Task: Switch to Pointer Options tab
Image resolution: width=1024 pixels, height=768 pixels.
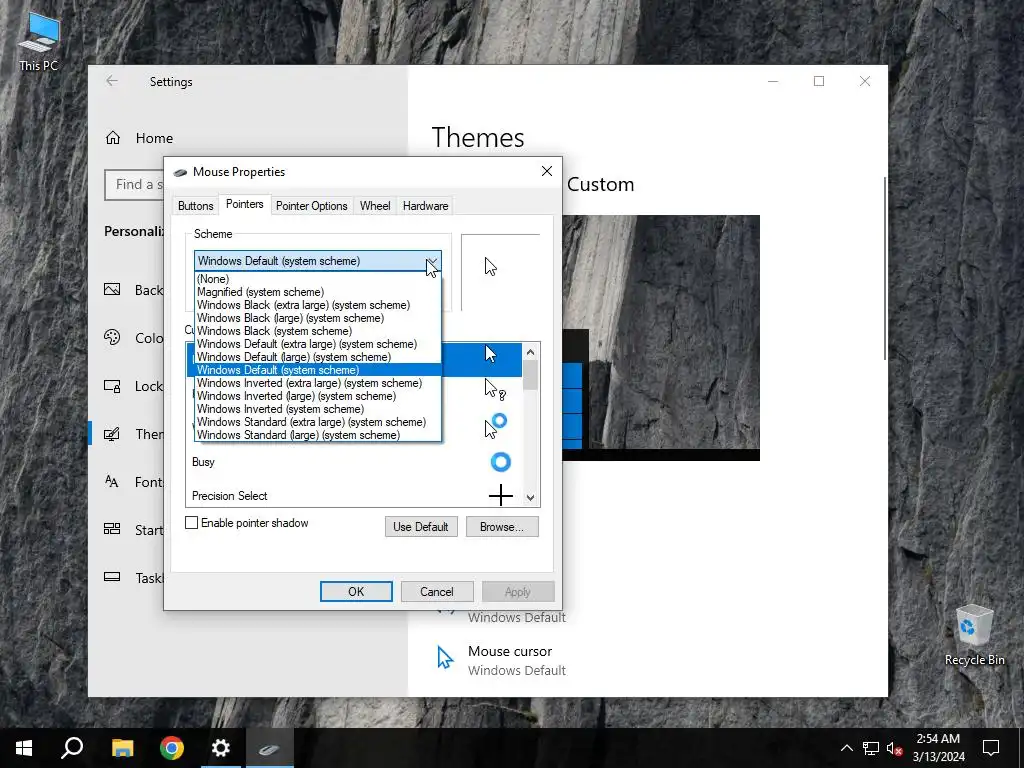Action: [312, 206]
